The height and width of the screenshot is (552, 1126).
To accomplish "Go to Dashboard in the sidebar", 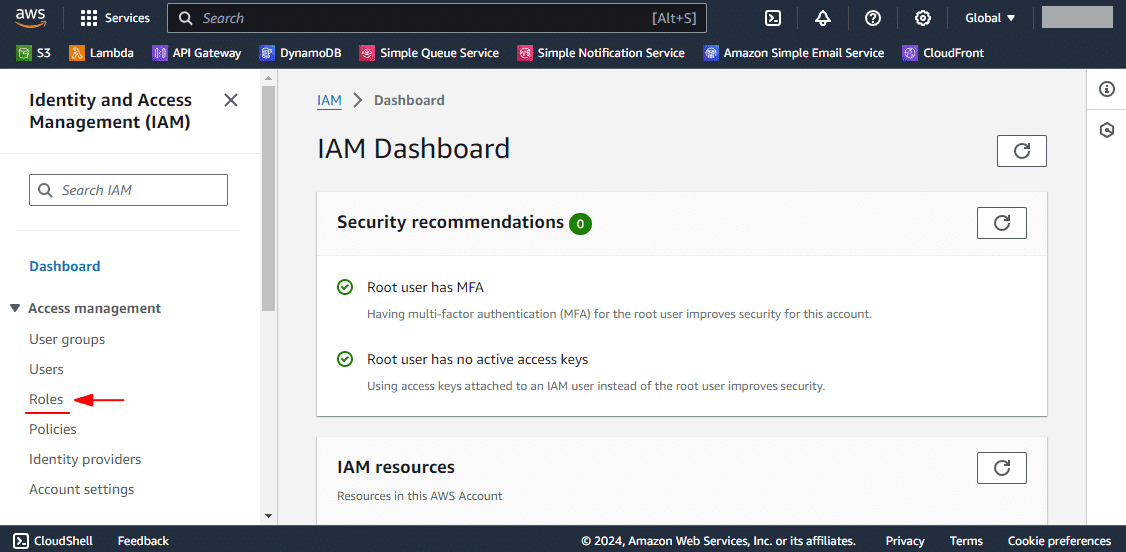I will (65, 266).
